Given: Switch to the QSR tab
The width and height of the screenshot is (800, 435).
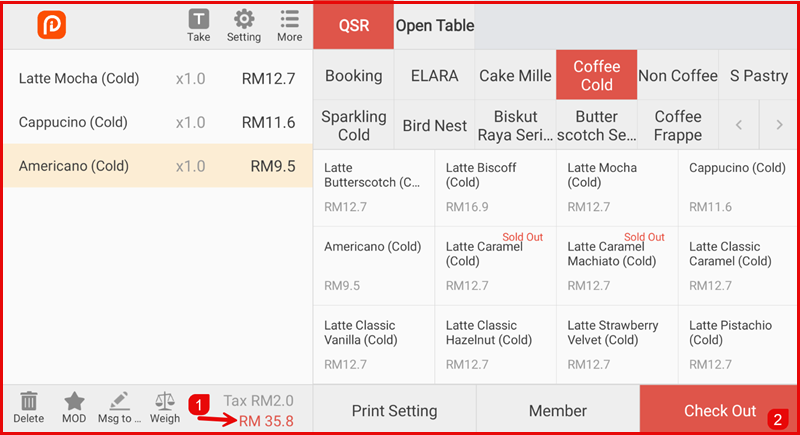Looking at the screenshot, I should pyautogui.click(x=353, y=25).
